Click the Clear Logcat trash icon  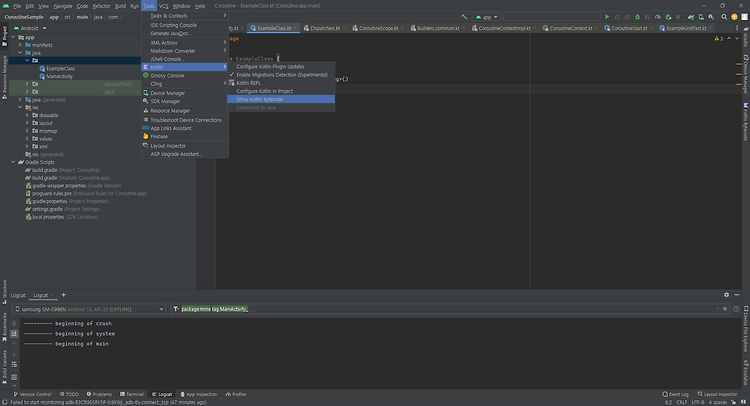[x=14, y=323]
